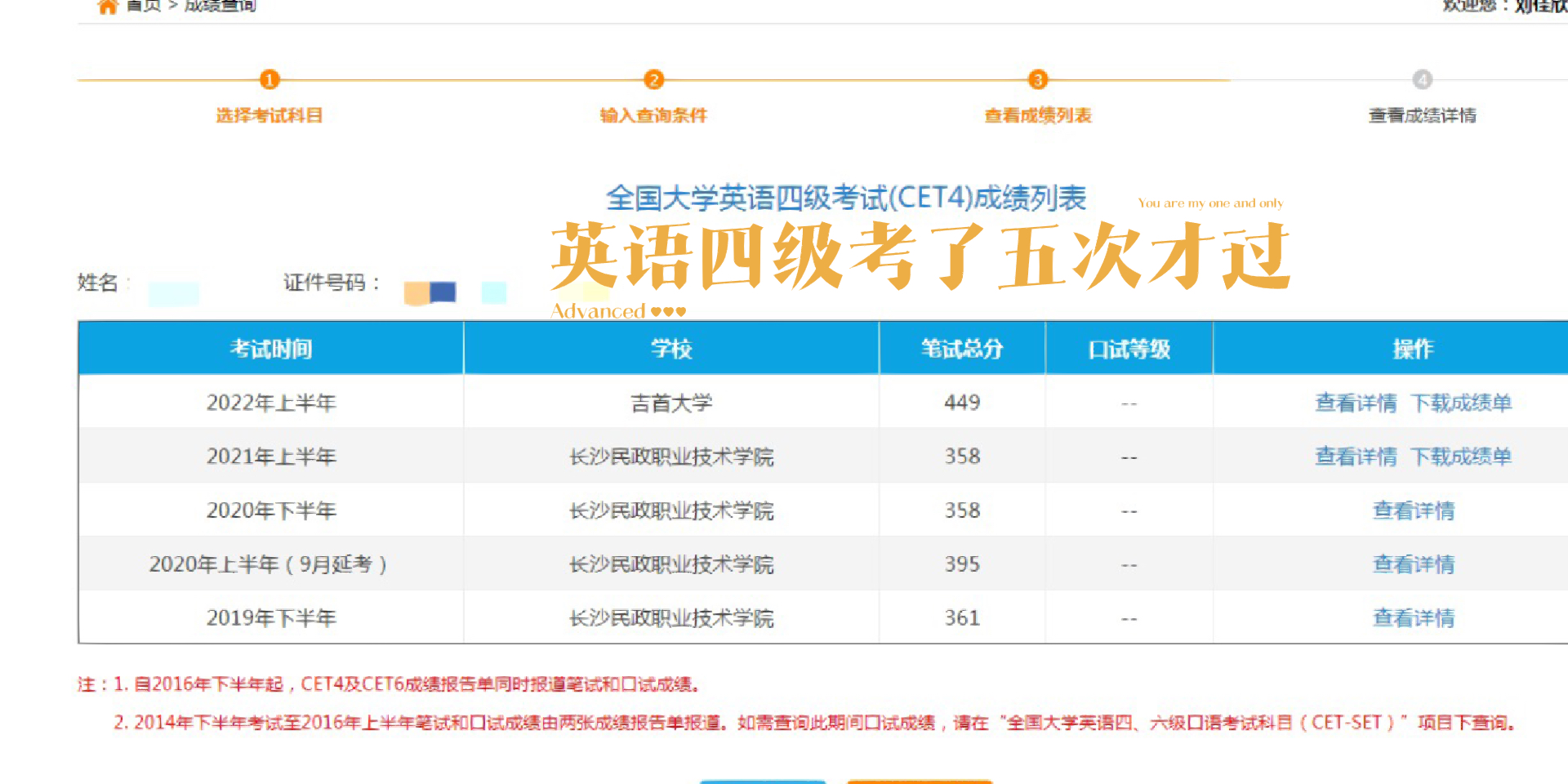1568x784 pixels.
Task: Click step 4 circle 查看成绩详情
Action: point(1423,79)
